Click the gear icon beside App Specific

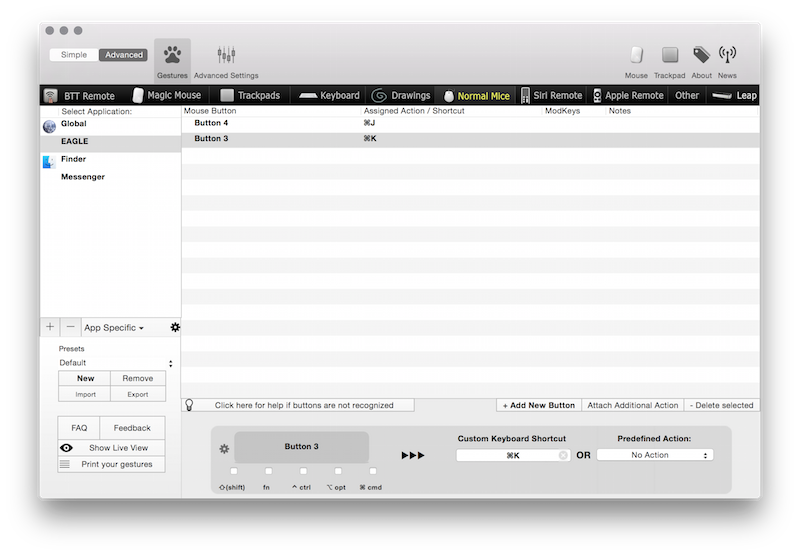click(175, 327)
